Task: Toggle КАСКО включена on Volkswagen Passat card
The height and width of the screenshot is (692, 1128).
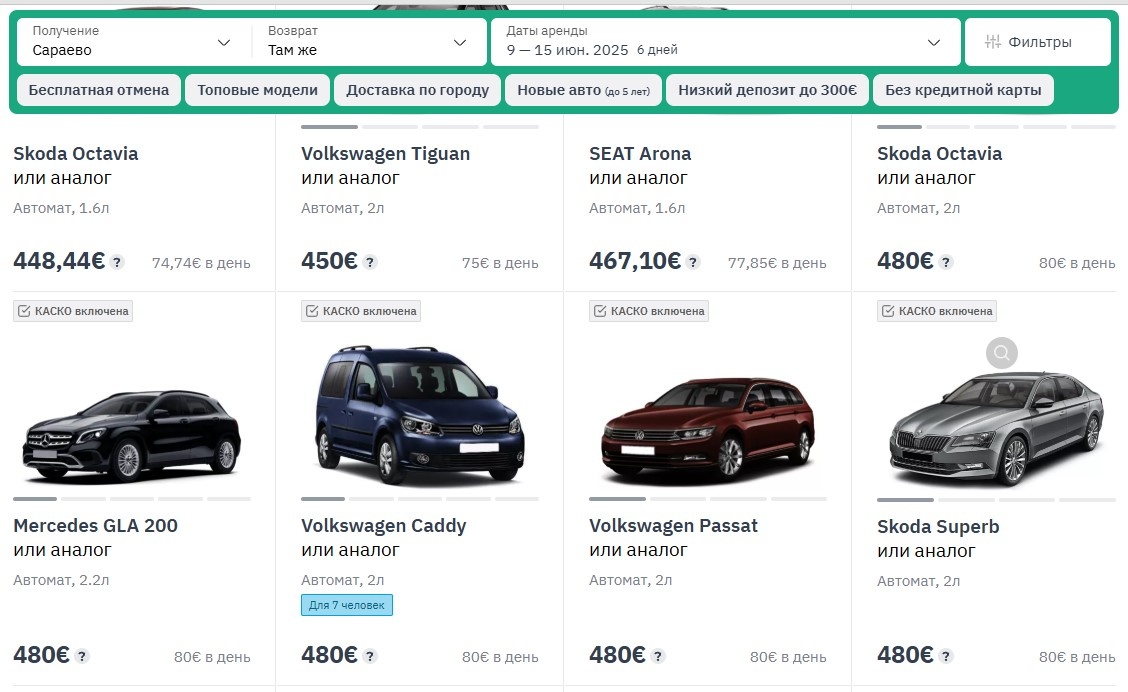Action: pyautogui.click(x=649, y=311)
